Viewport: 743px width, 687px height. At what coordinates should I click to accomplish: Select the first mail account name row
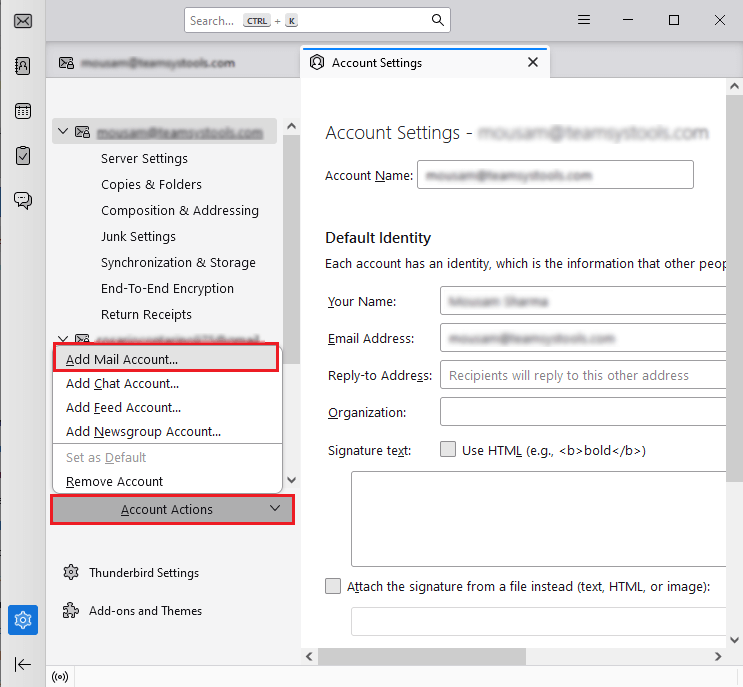164,131
